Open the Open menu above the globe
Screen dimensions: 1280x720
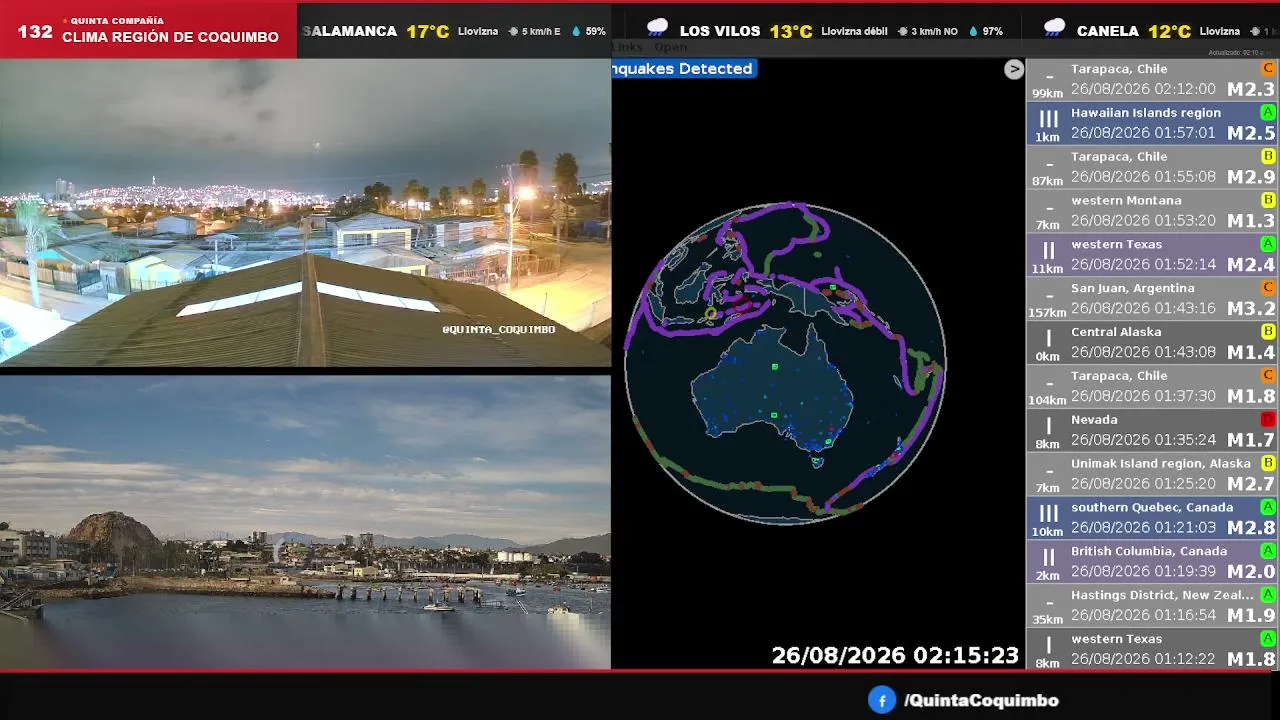click(670, 47)
